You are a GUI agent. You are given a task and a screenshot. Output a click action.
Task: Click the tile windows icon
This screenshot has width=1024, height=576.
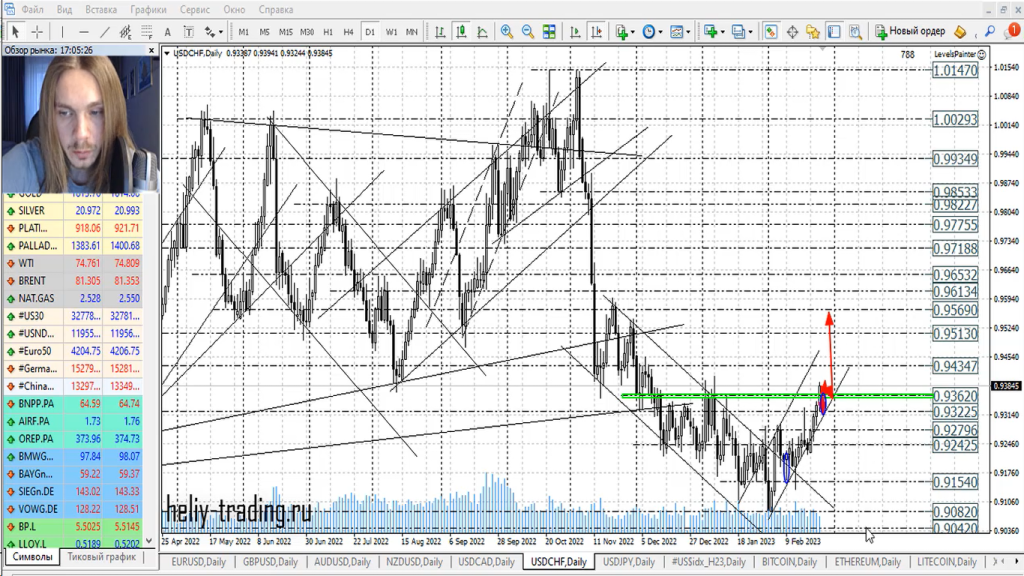[x=549, y=32]
